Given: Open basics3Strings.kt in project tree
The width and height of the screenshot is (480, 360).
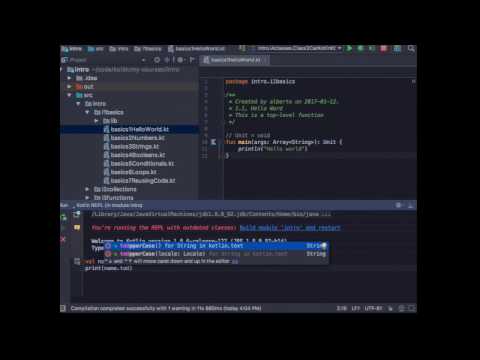Looking at the screenshot, I should (x=135, y=146).
